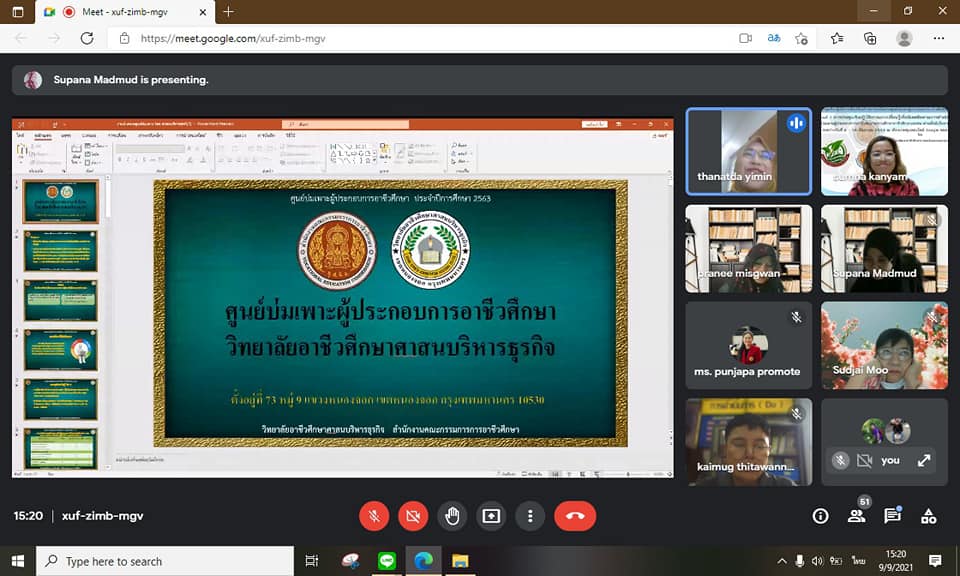Expand your self-view tile
Image resolution: width=960 pixels, height=576 pixels.
[x=924, y=460]
